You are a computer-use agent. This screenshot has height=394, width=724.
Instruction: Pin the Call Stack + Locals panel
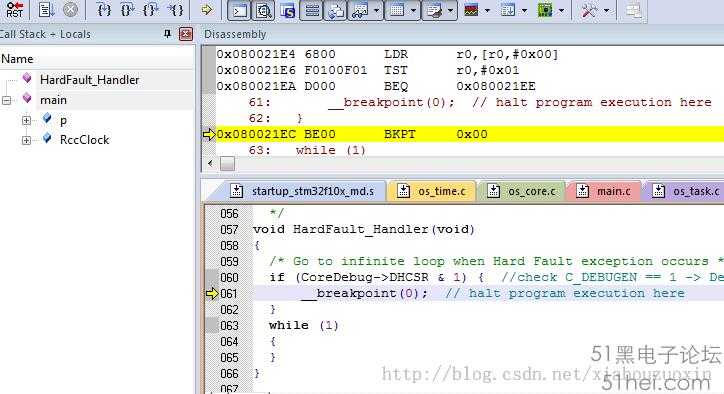pos(167,34)
